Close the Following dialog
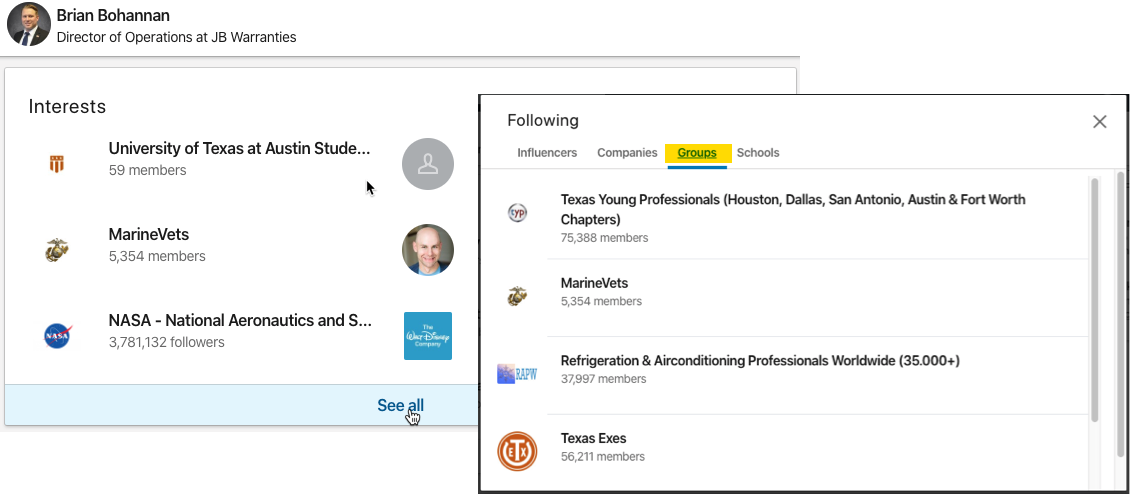1132x499 pixels. click(x=1100, y=121)
